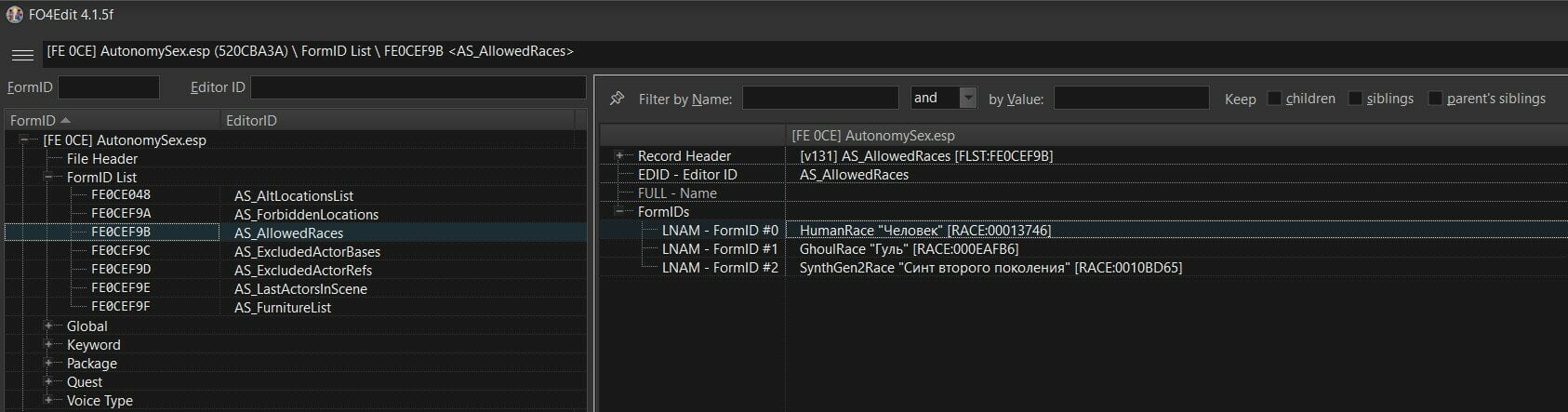Open the hamburger main menu
The image size is (1568, 412).
pos(22,55)
